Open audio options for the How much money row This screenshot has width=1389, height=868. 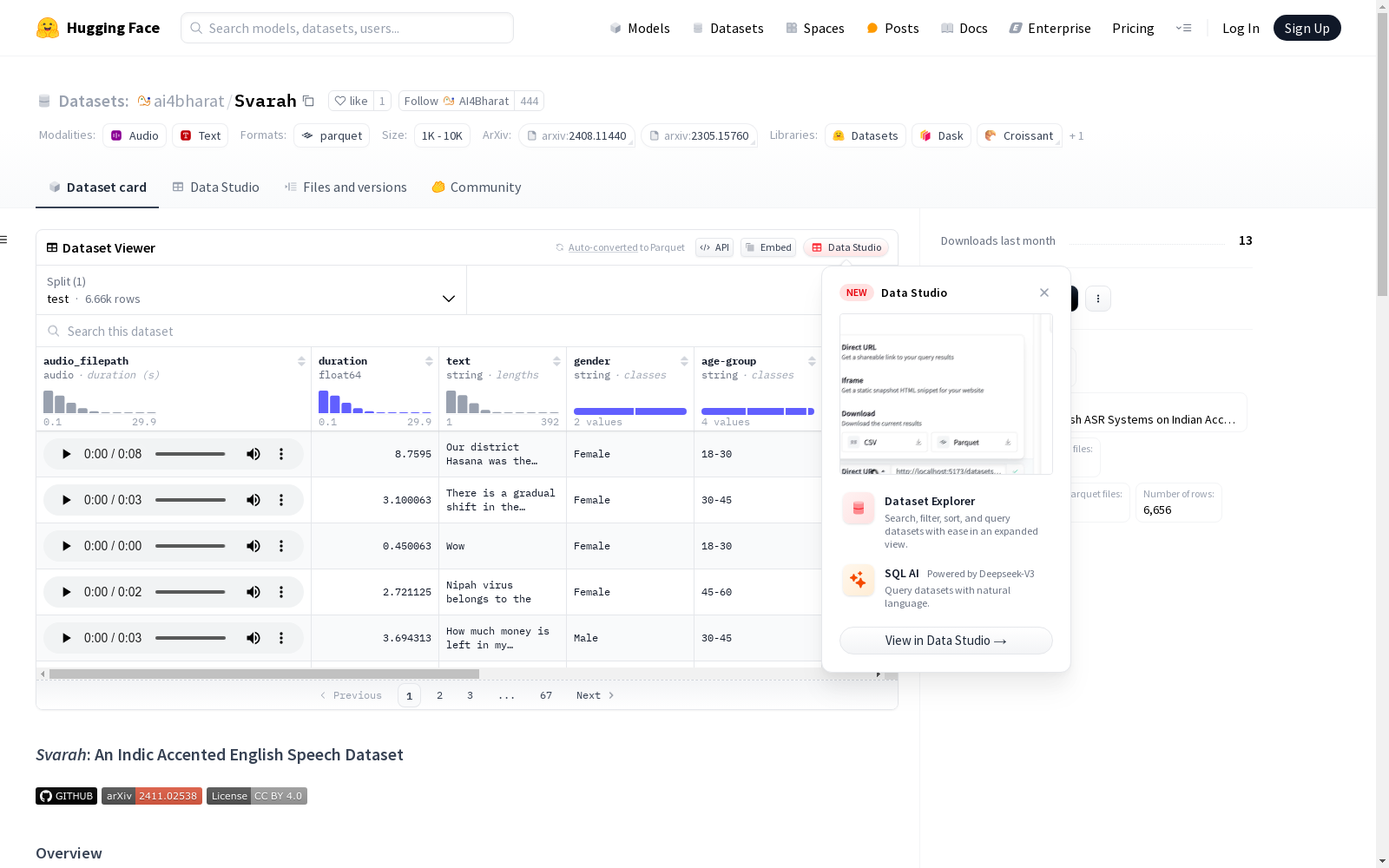[x=281, y=638]
